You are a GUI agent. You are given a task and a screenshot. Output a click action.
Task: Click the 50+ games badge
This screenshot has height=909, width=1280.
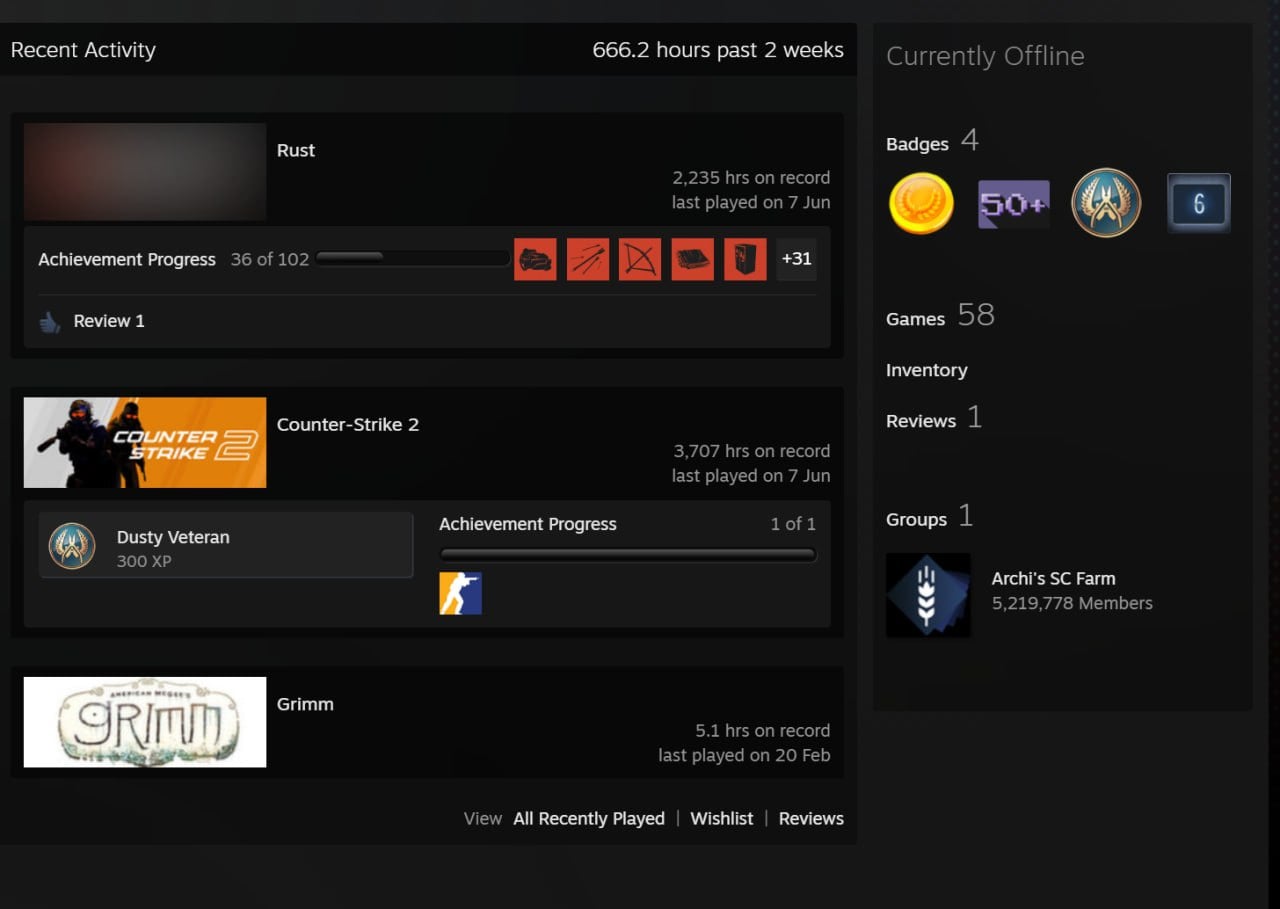[1014, 204]
